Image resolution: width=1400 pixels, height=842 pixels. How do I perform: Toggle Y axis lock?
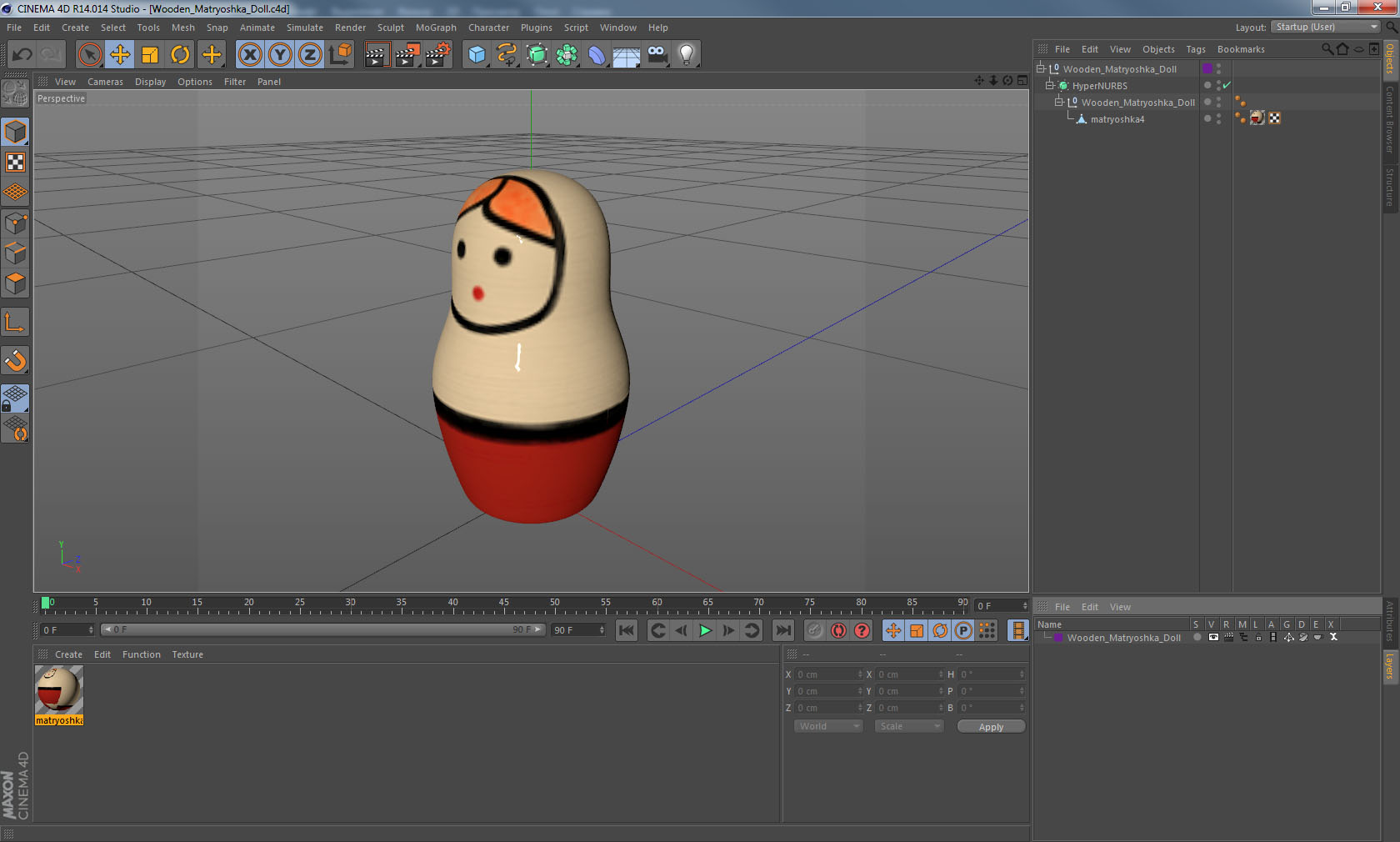tap(280, 55)
